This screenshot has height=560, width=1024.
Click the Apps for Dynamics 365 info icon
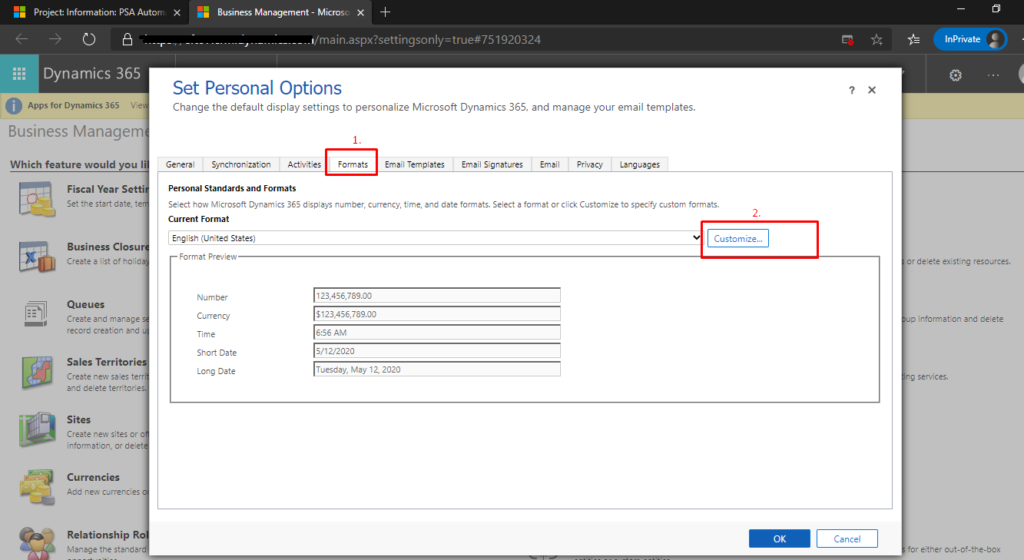[14, 105]
